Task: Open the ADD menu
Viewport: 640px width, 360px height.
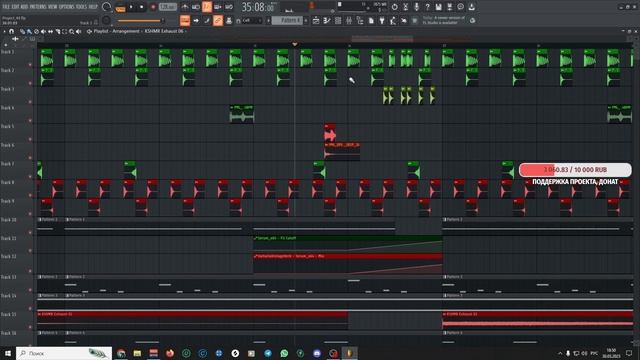Action: 24,7
